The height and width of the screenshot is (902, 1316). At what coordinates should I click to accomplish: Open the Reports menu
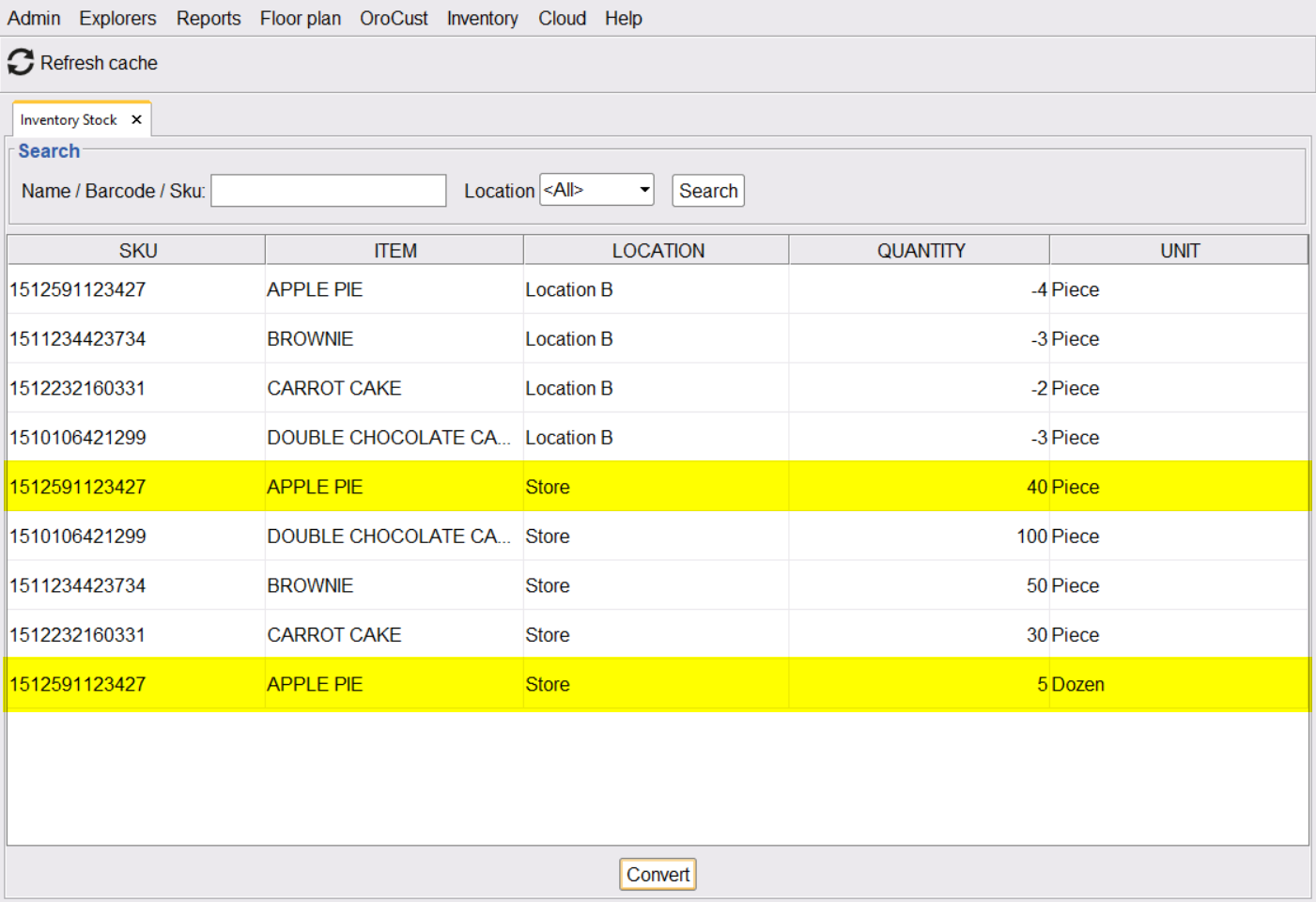(x=209, y=18)
